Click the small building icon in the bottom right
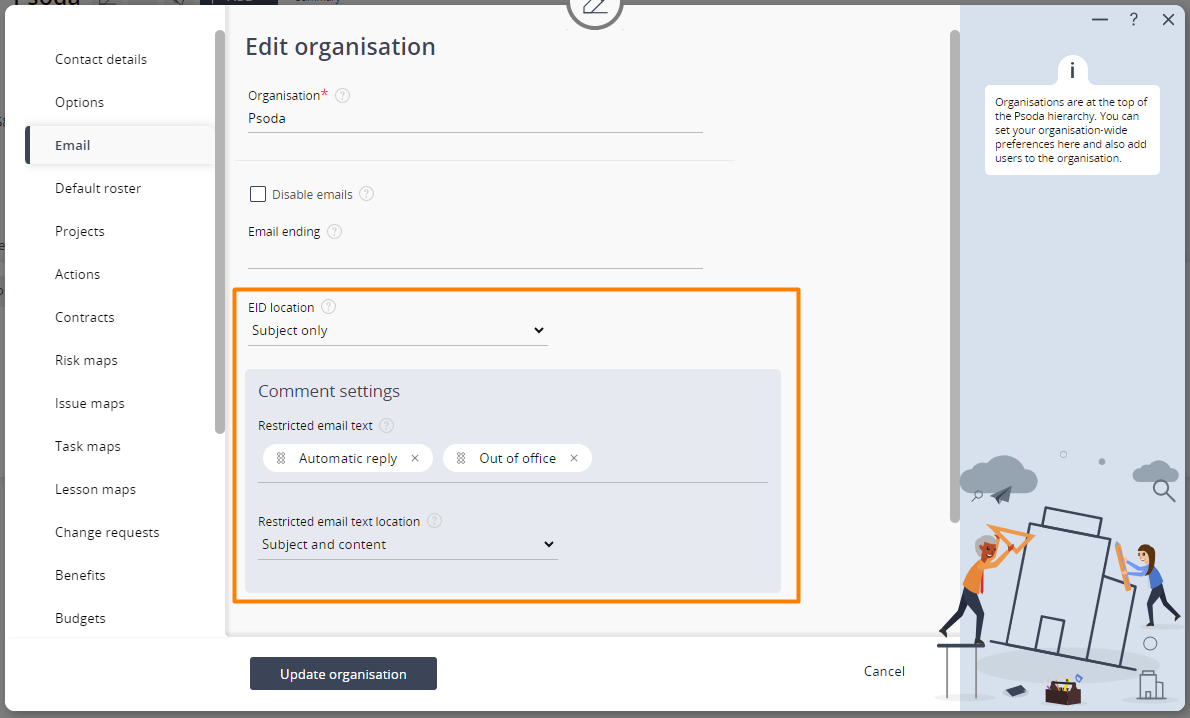 click(x=1151, y=685)
